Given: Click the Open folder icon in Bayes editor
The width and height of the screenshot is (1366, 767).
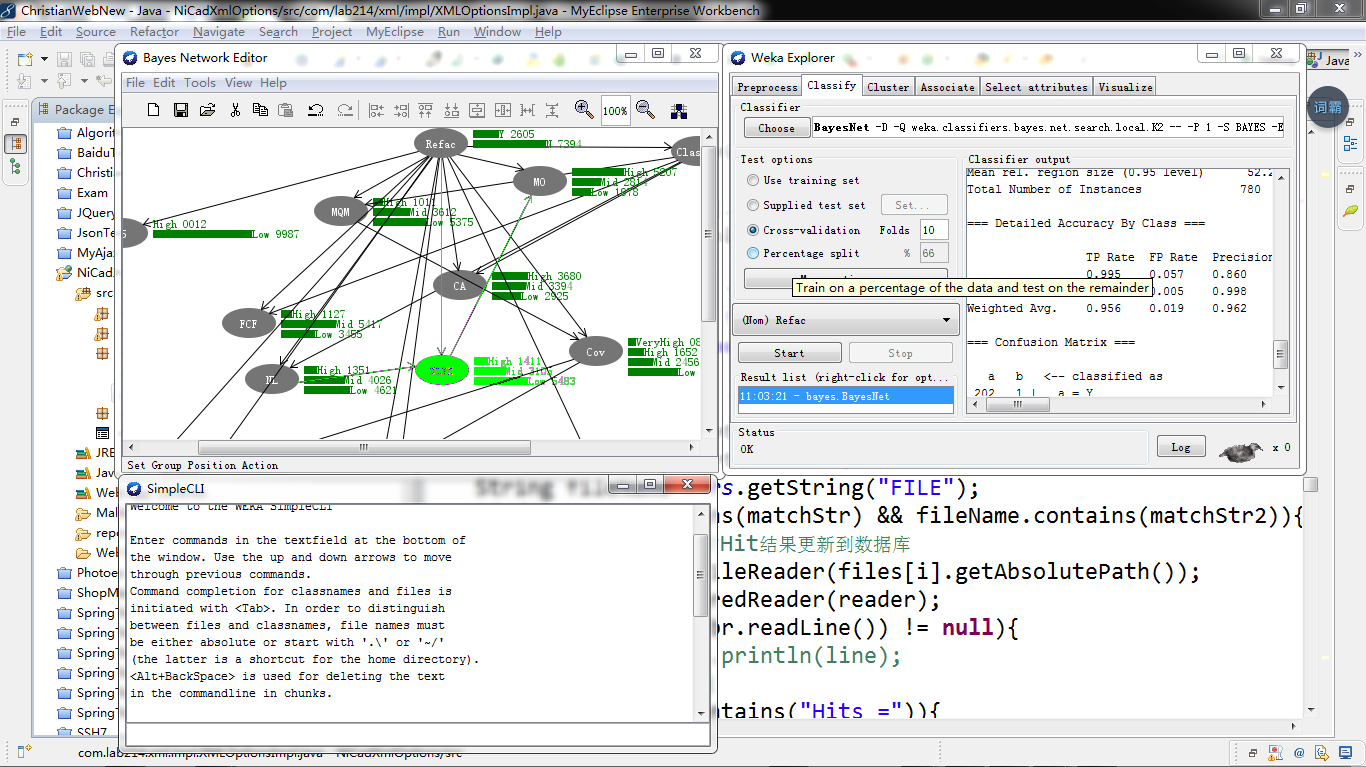Looking at the screenshot, I should coord(208,110).
